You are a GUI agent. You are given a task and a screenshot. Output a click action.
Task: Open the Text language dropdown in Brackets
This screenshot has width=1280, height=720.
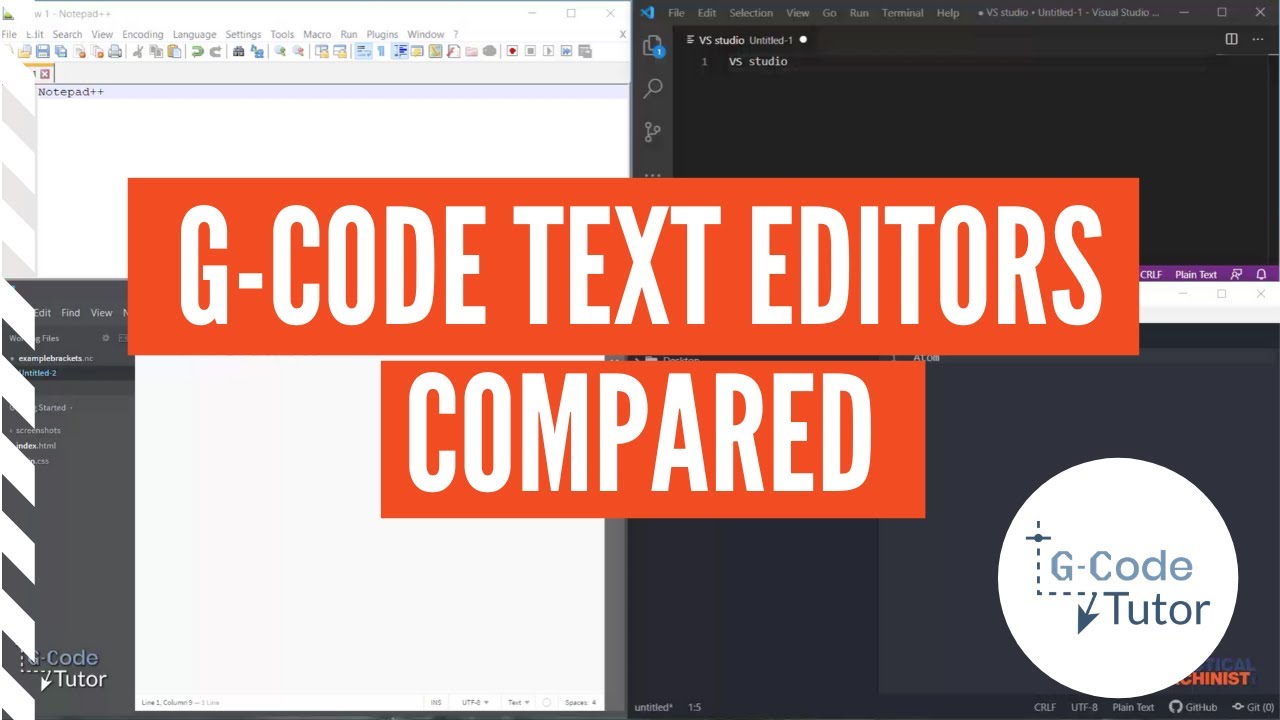(518, 703)
